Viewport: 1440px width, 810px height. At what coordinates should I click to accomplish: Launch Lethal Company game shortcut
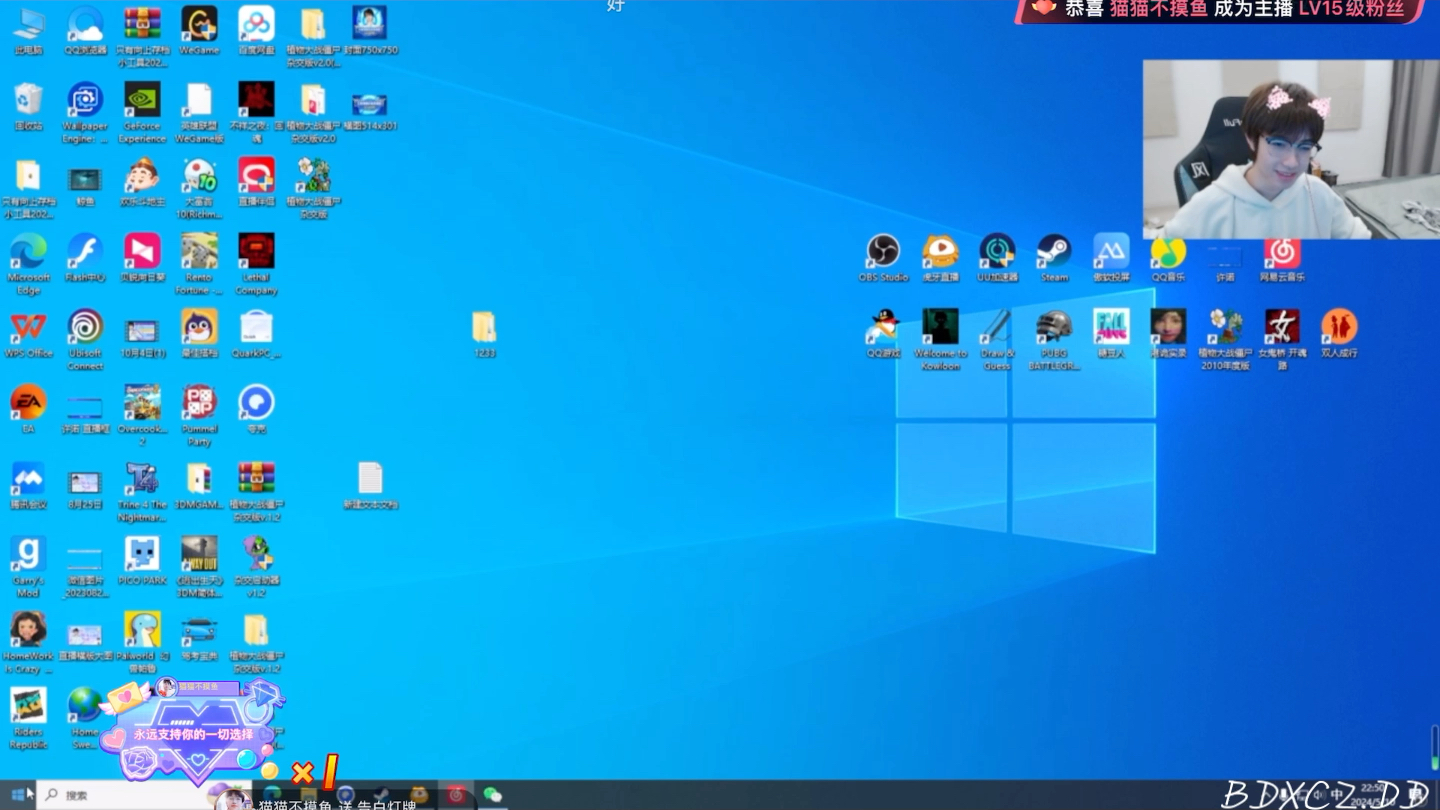point(256,265)
